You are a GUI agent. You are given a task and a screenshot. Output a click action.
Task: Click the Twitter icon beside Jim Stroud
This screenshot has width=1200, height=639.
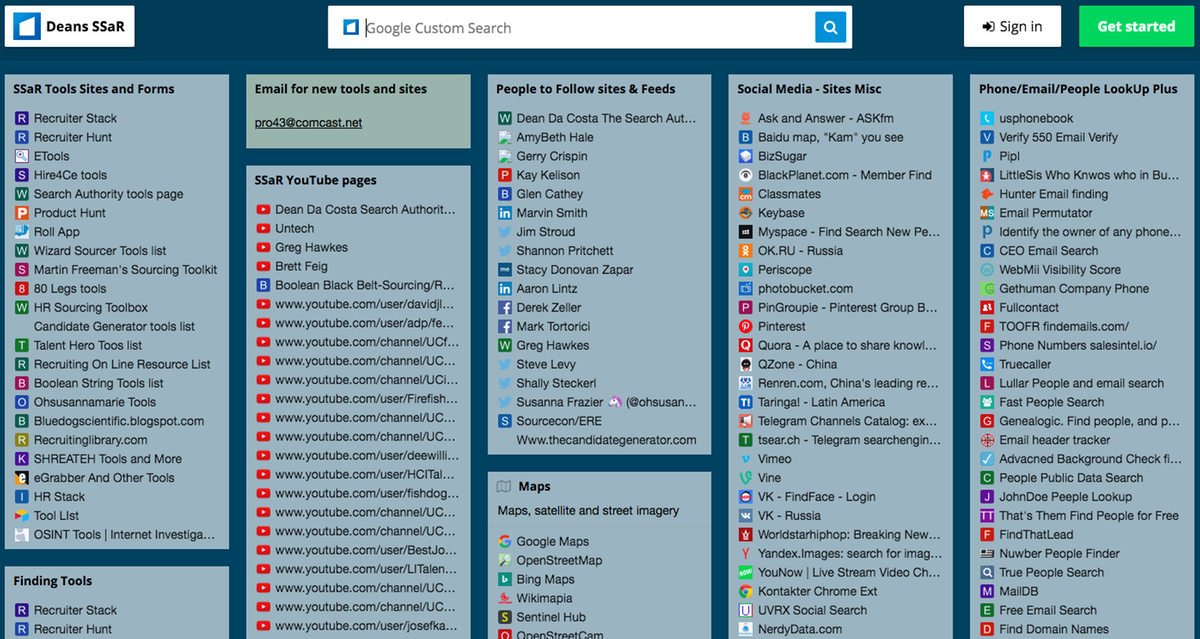coord(505,232)
